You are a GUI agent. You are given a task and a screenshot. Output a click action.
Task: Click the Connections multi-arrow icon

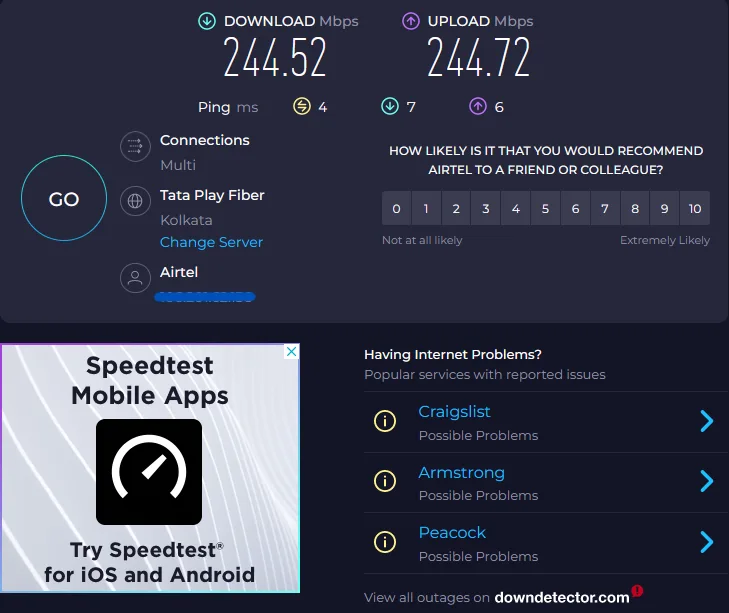click(x=135, y=148)
